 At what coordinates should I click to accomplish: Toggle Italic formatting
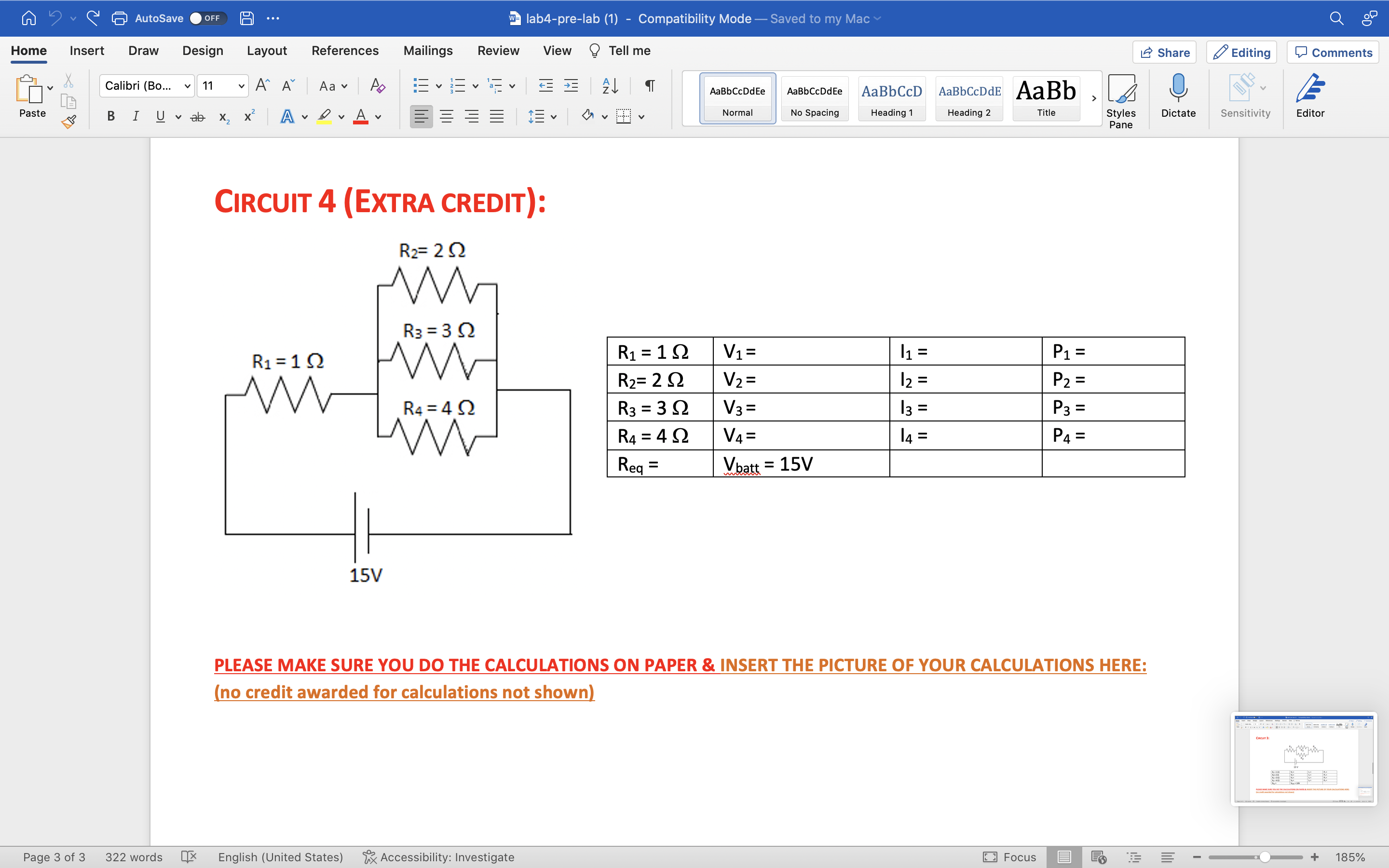(136, 117)
